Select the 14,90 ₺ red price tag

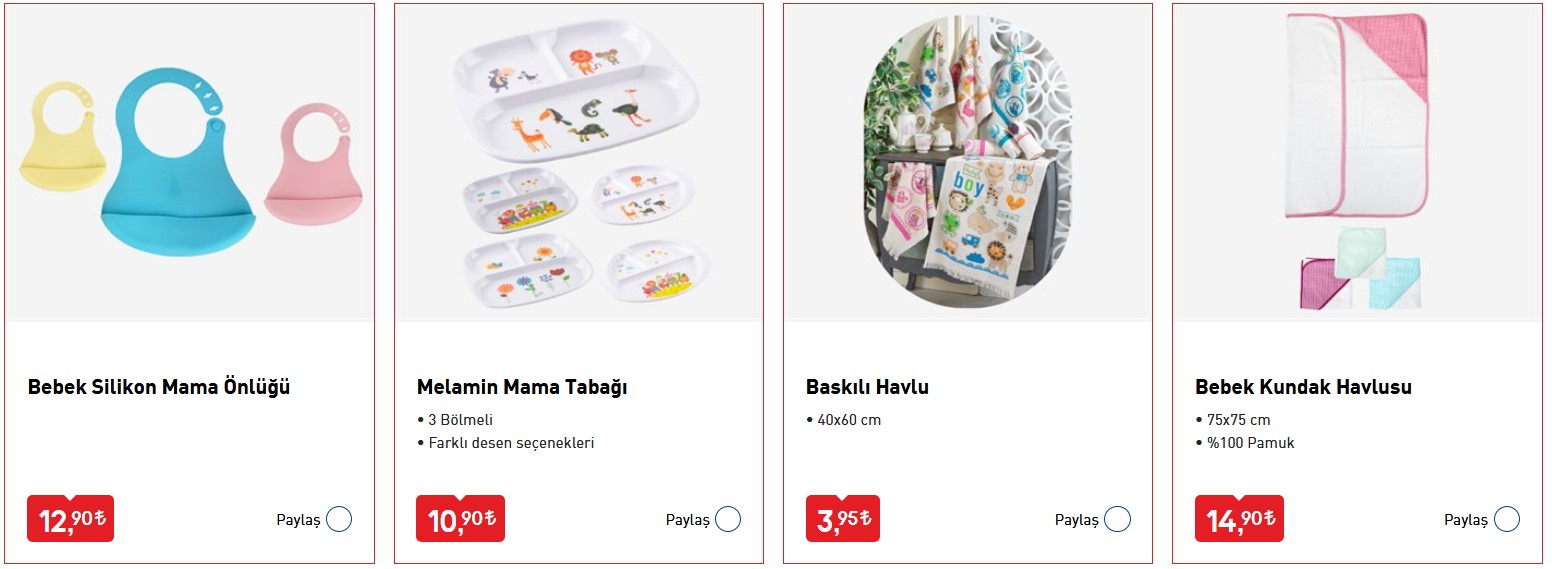coord(1238,519)
